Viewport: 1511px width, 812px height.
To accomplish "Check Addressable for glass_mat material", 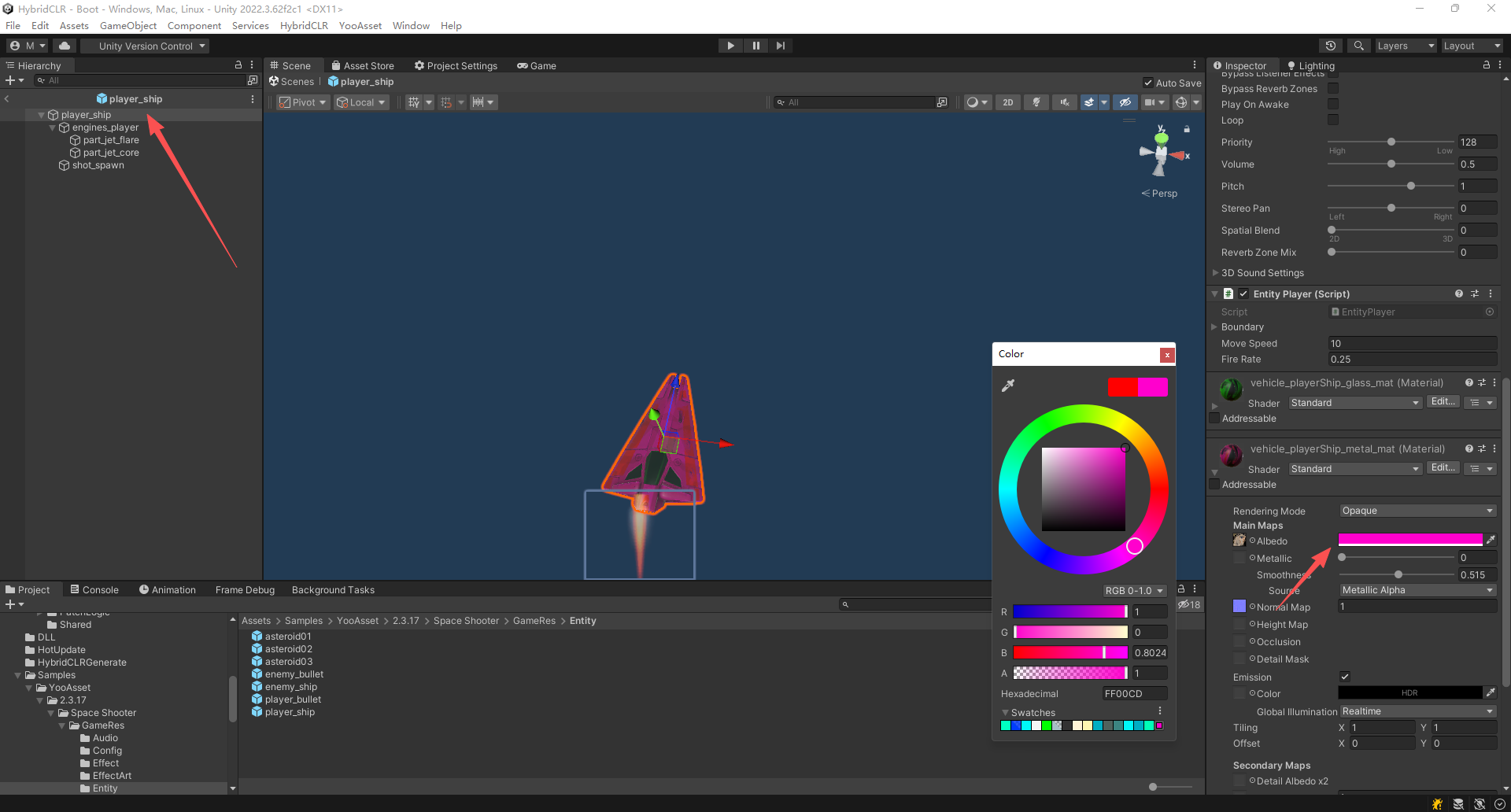I will 1214,418.
